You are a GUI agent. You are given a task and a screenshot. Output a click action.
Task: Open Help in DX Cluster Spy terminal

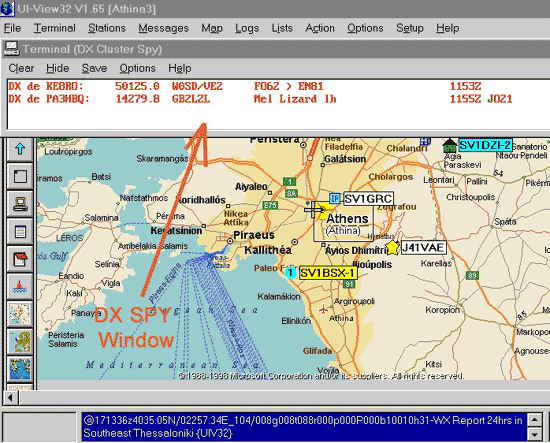click(180, 68)
